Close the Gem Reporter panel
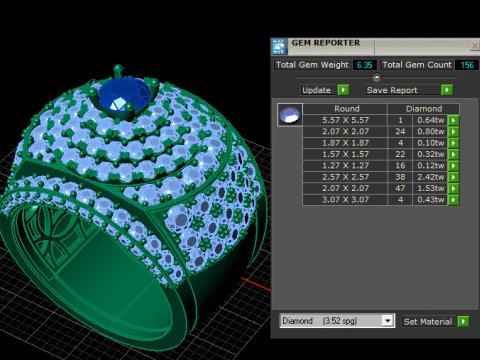Viewport: 480px width, 360px height. [x=475, y=46]
